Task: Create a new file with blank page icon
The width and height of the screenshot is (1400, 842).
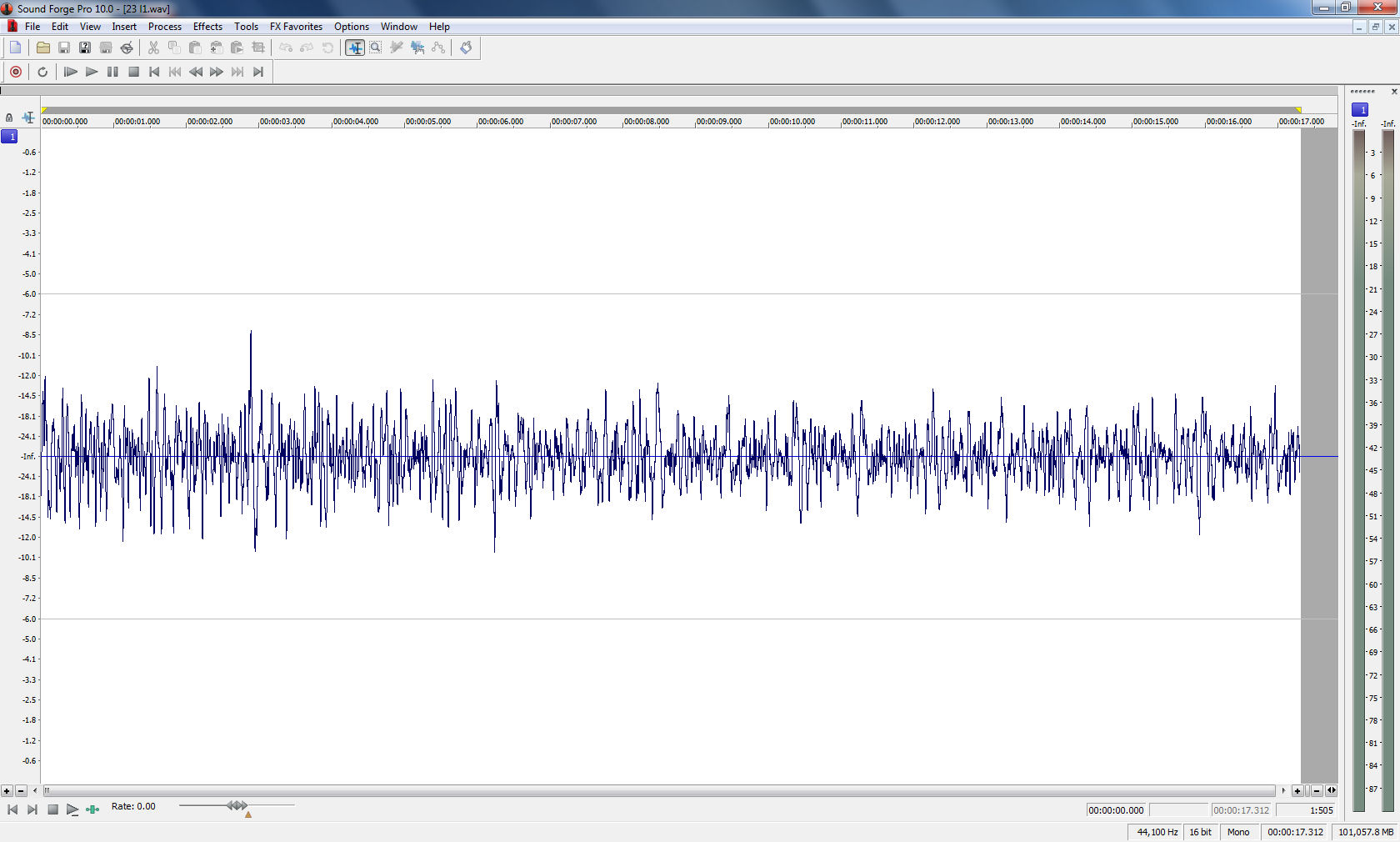Action: [x=15, y=48]
